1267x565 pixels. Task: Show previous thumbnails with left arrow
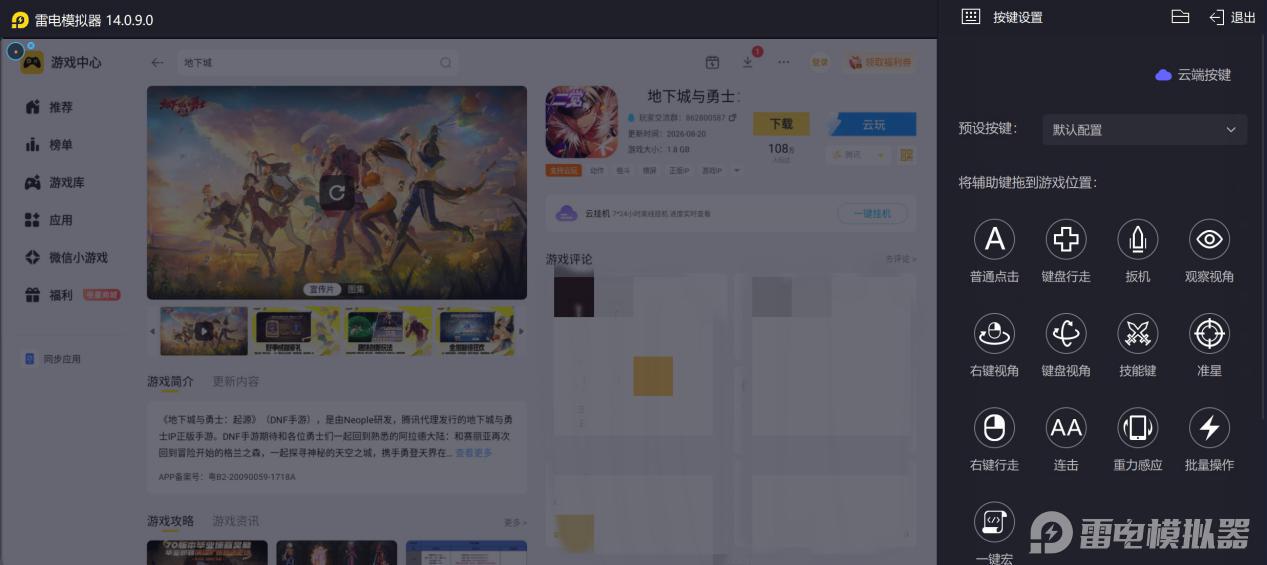click(153, 331)
